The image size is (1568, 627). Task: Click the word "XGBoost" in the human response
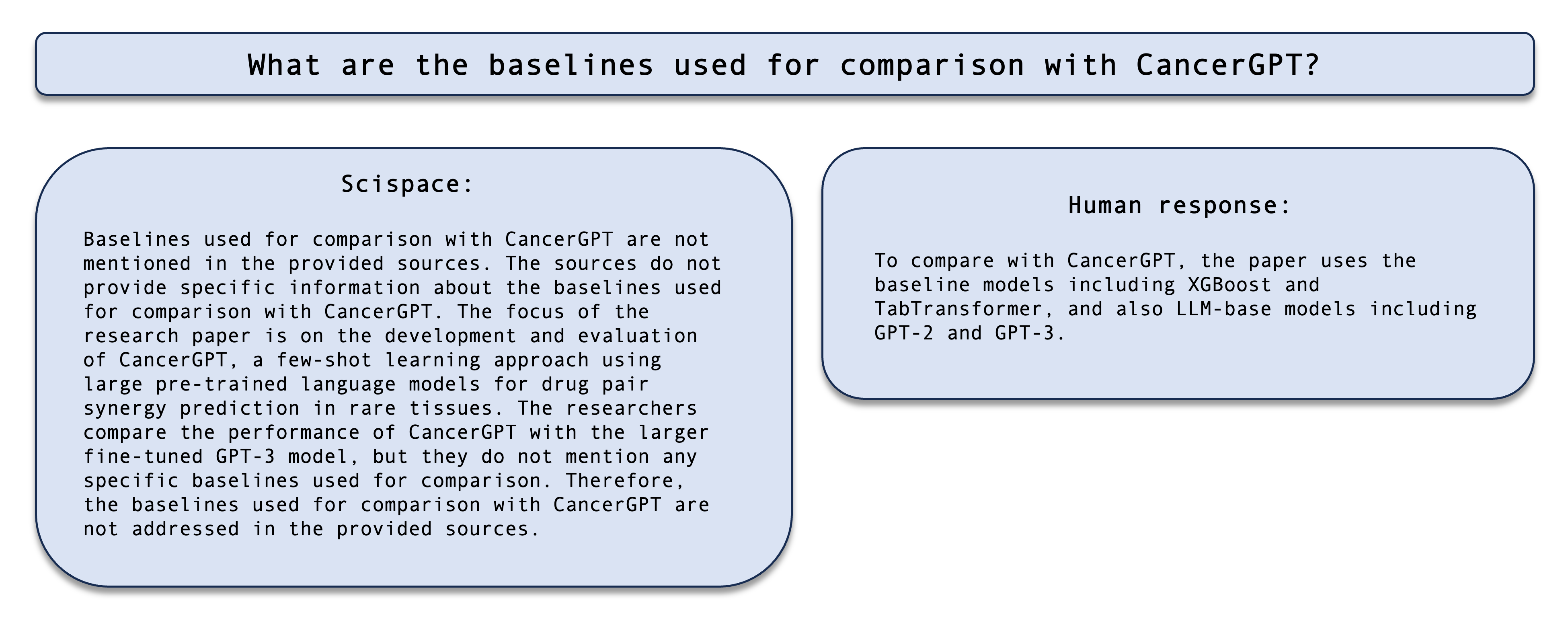click(x=1229, y=285)
